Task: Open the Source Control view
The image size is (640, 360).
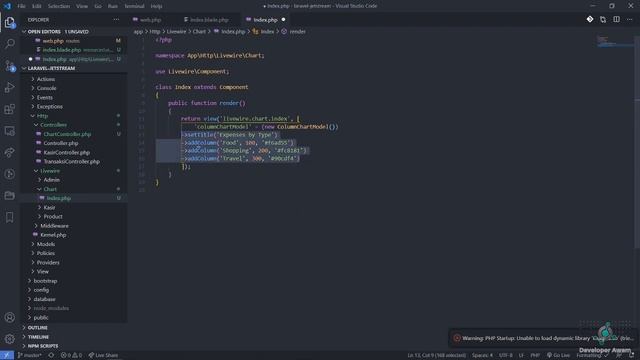Action: pyautogui.click(x=9, y=66)
